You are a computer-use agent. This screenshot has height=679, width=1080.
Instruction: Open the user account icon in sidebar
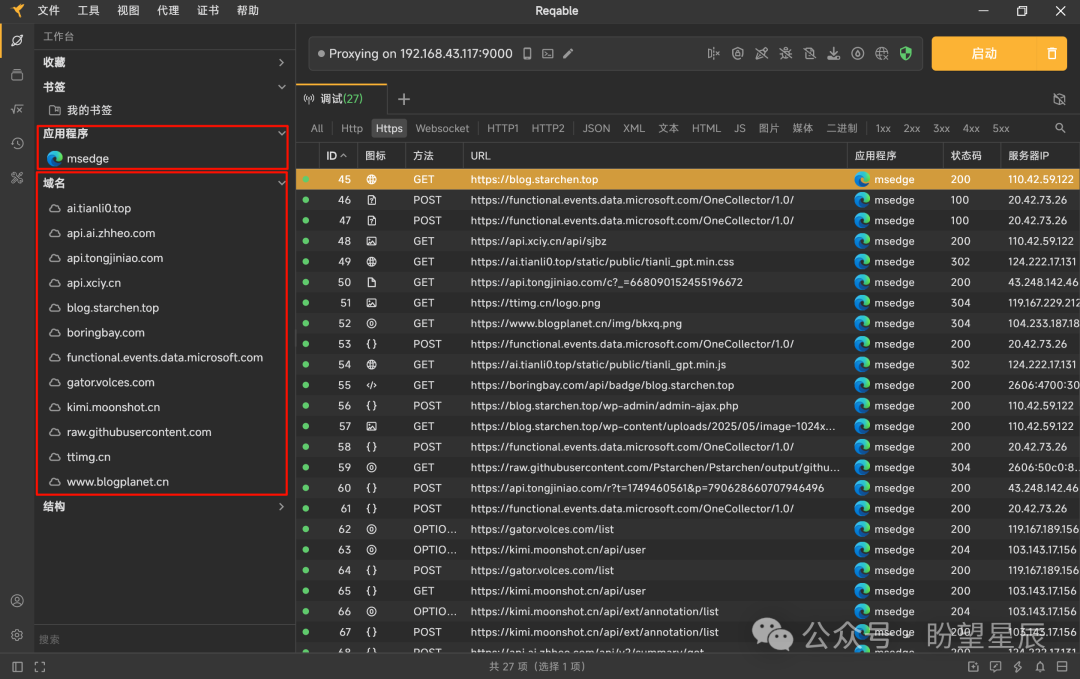pos(17,600)
